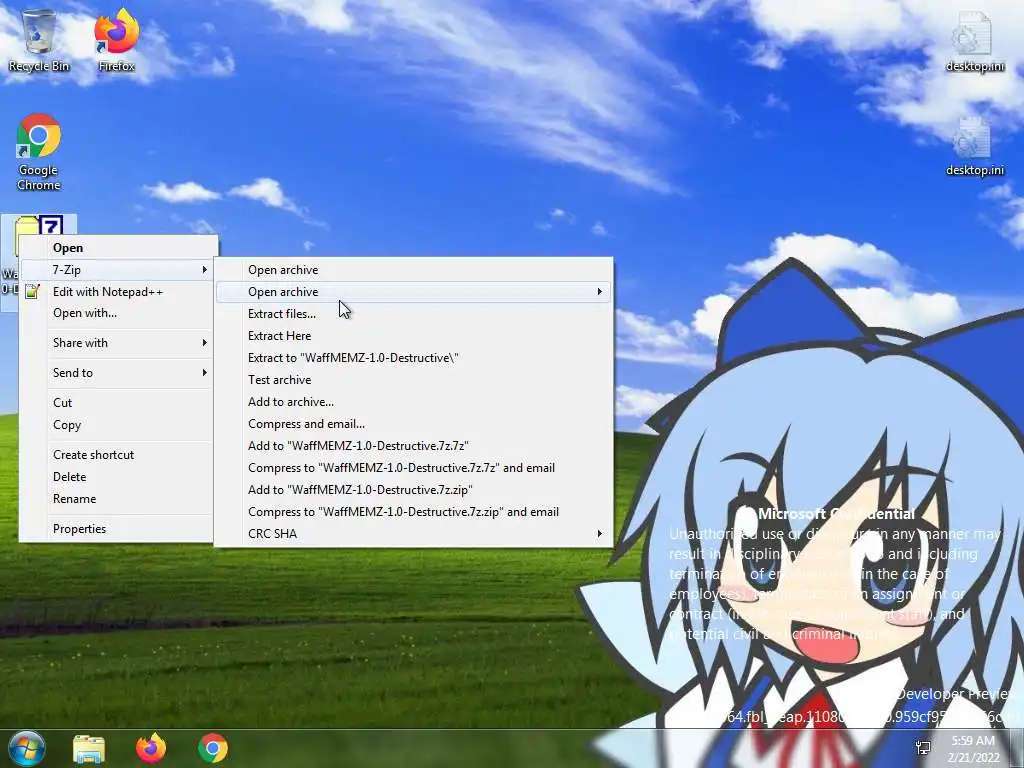Expand the CRC SHA submenu
Screen dimensions: 1024x768
coord(413,534)
